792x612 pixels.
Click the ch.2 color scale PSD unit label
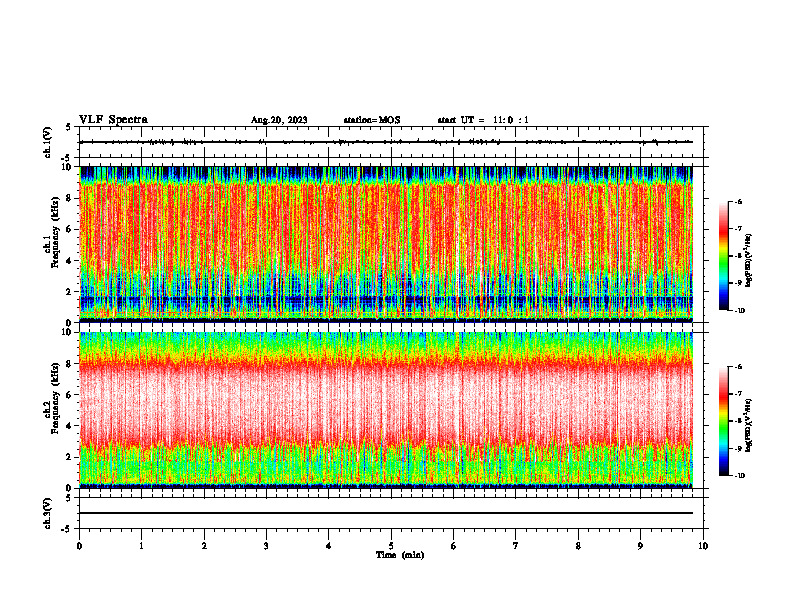pyautogui.click(x=749, y=426)
